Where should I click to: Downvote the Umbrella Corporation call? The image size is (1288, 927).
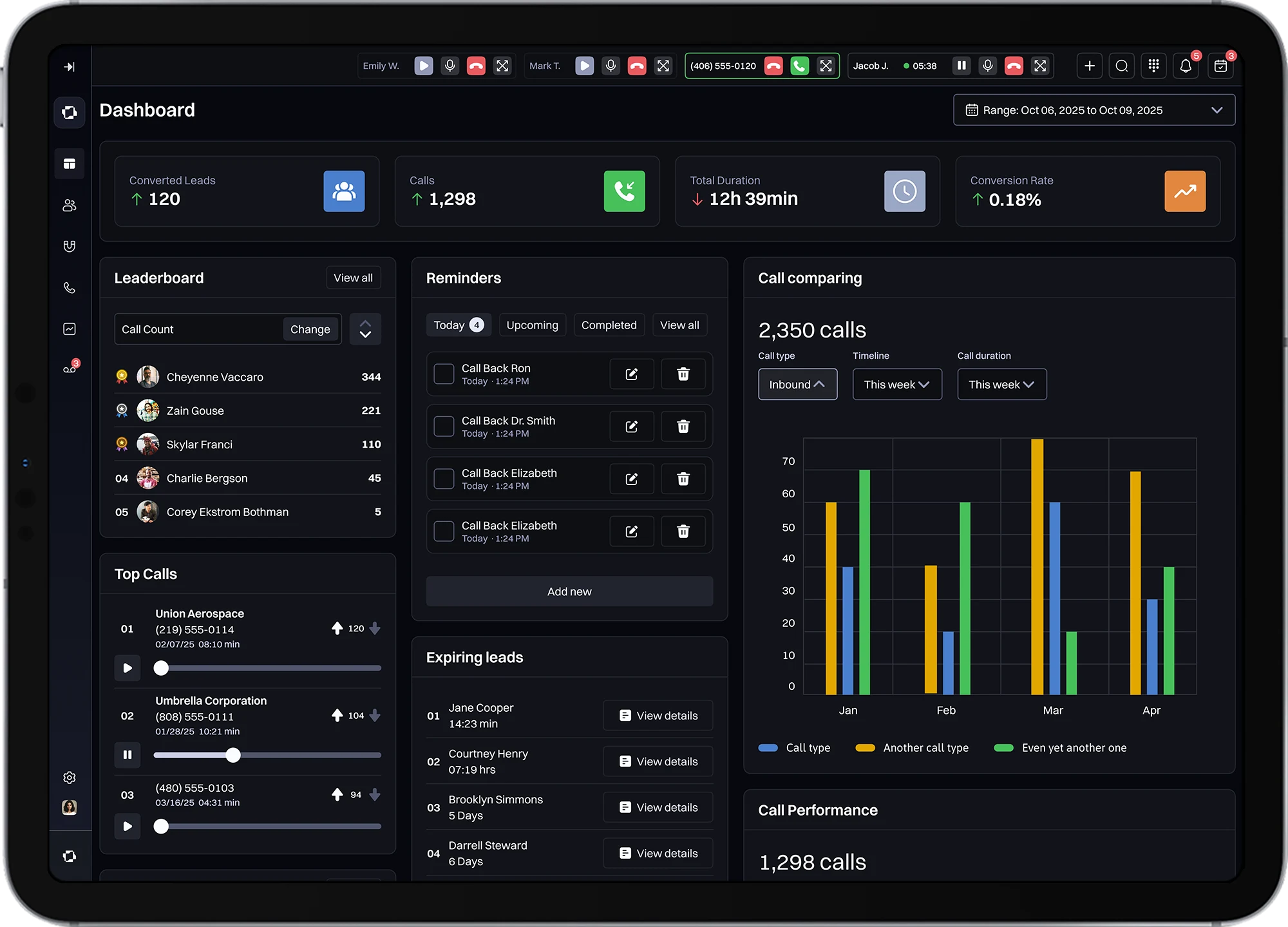coord(375,716)
